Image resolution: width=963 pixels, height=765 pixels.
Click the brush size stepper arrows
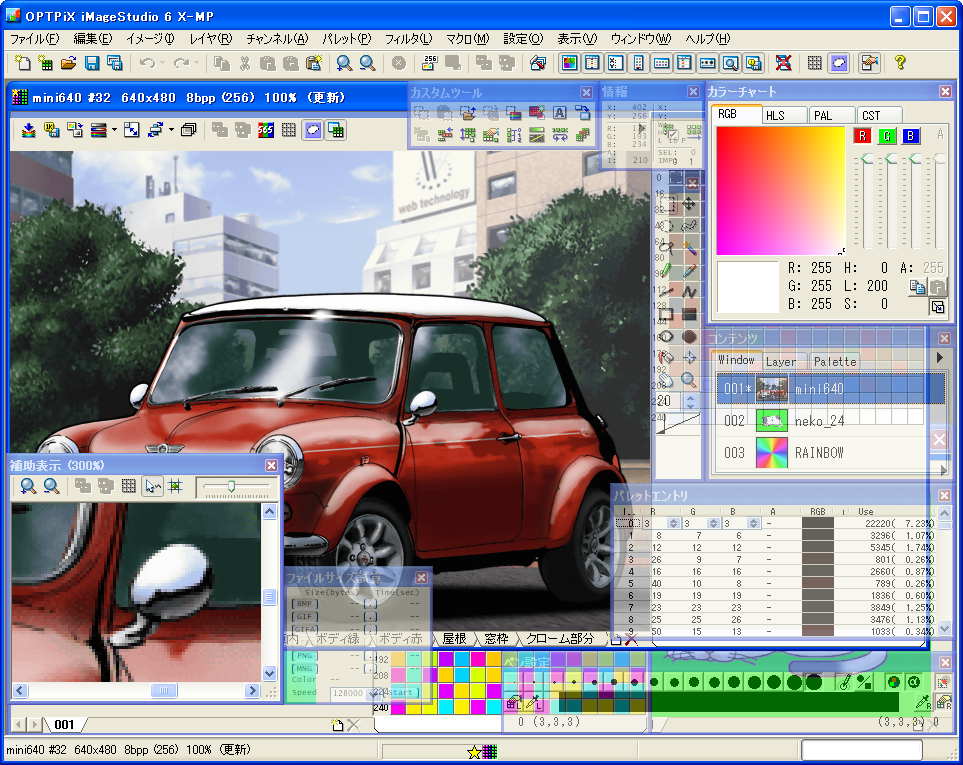click(x=689, y=401)
